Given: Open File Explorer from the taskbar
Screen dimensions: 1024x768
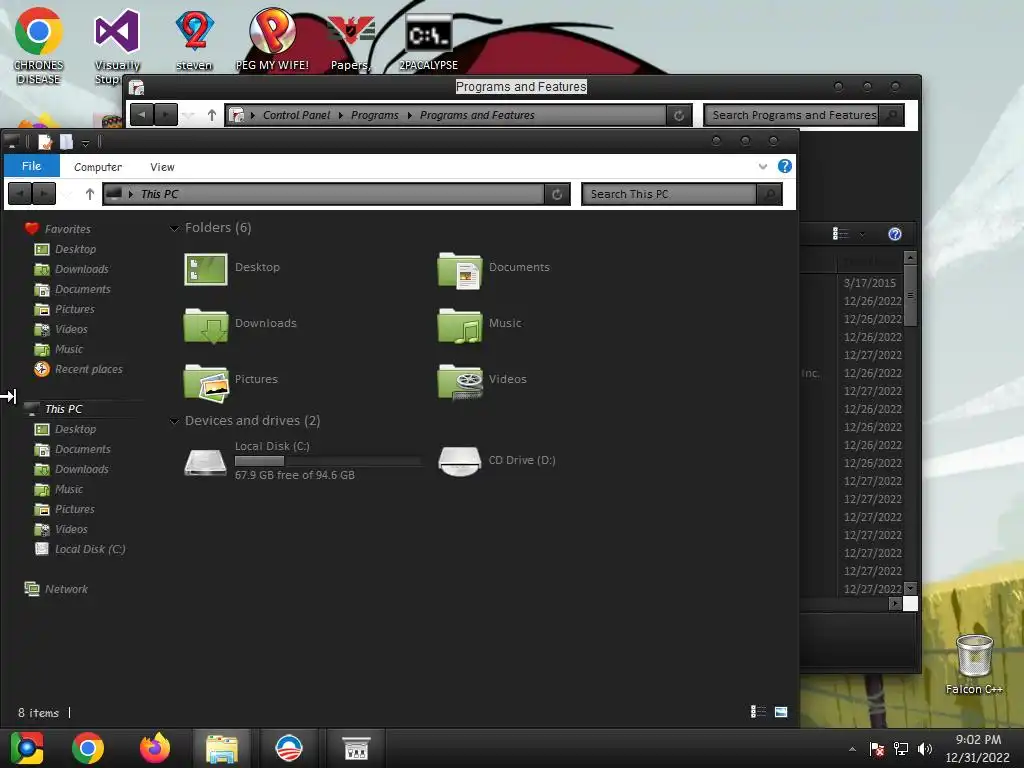Looking at the screenshot, I should [222, 748].
